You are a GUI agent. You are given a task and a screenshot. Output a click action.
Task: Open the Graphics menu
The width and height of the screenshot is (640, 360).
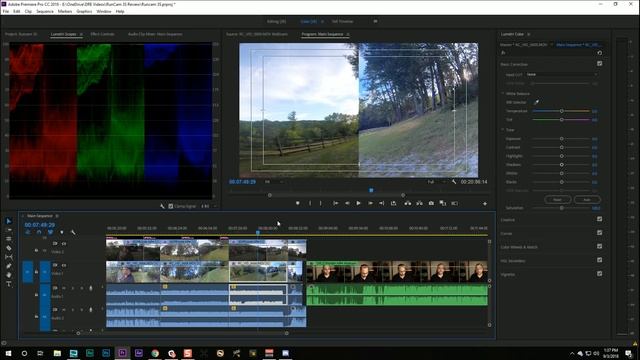(84, 11)
